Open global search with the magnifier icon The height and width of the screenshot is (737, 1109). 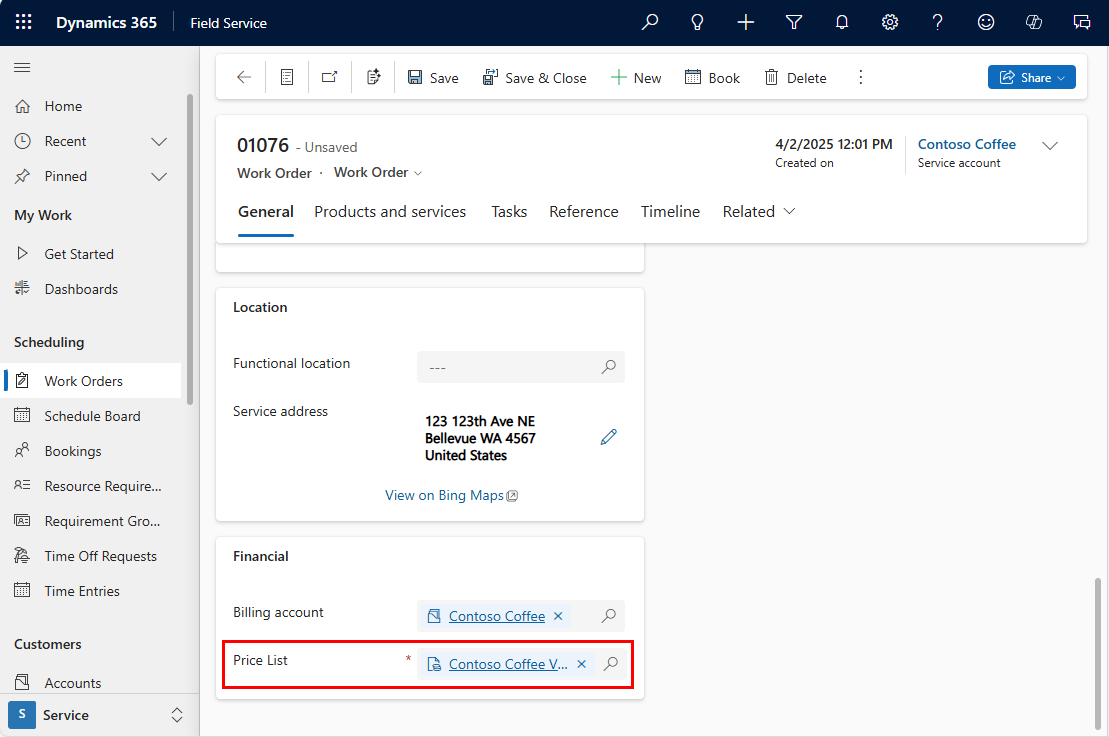pos(649,21)
